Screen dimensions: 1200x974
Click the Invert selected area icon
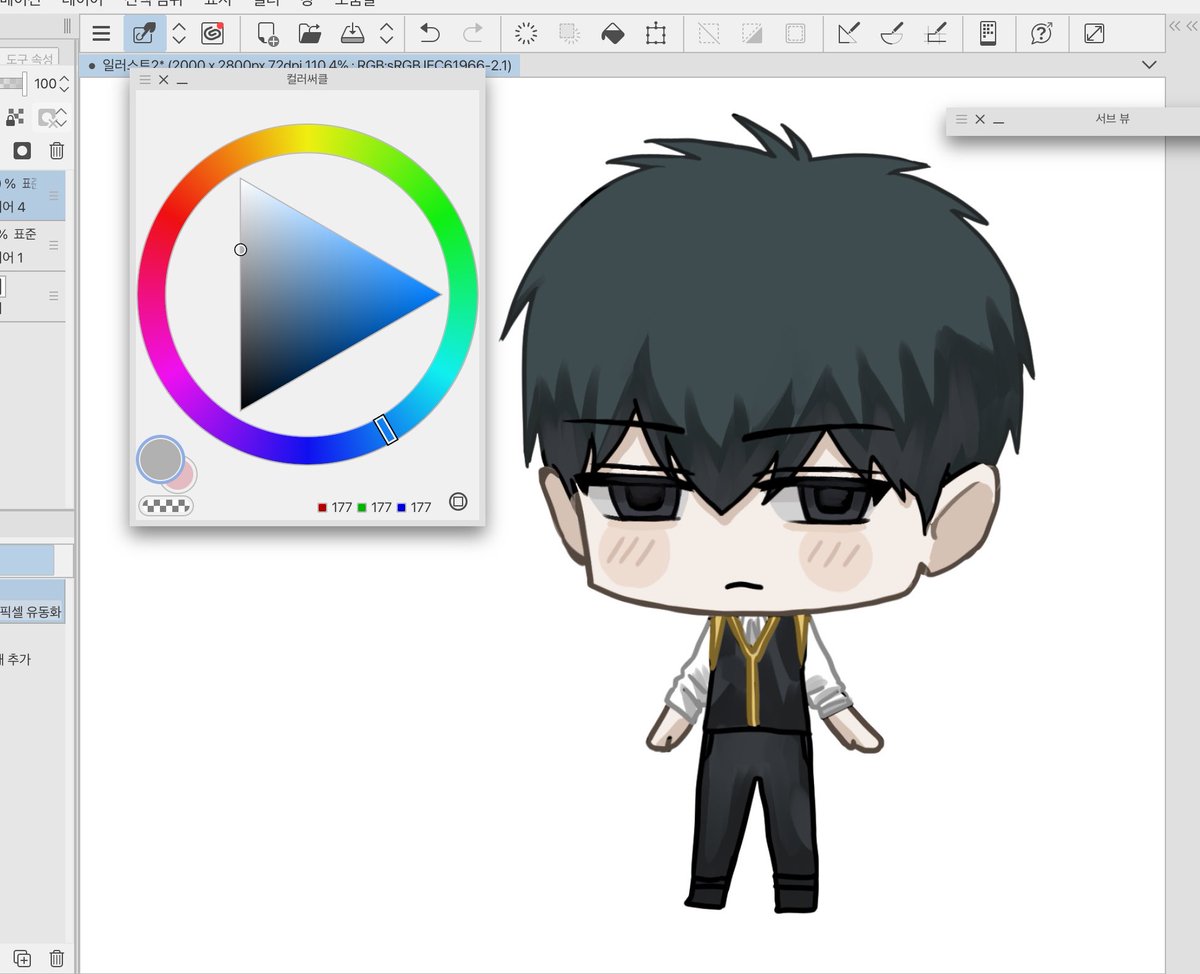point(752,34)
